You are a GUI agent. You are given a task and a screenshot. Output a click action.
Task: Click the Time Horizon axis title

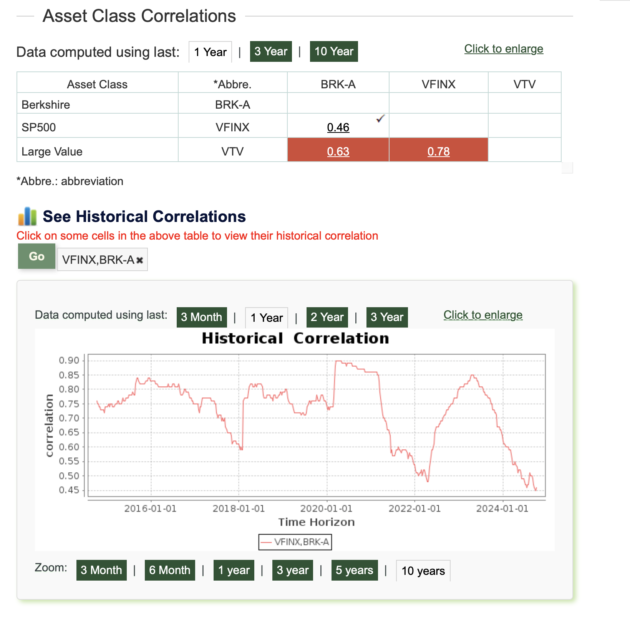point(317,522)
